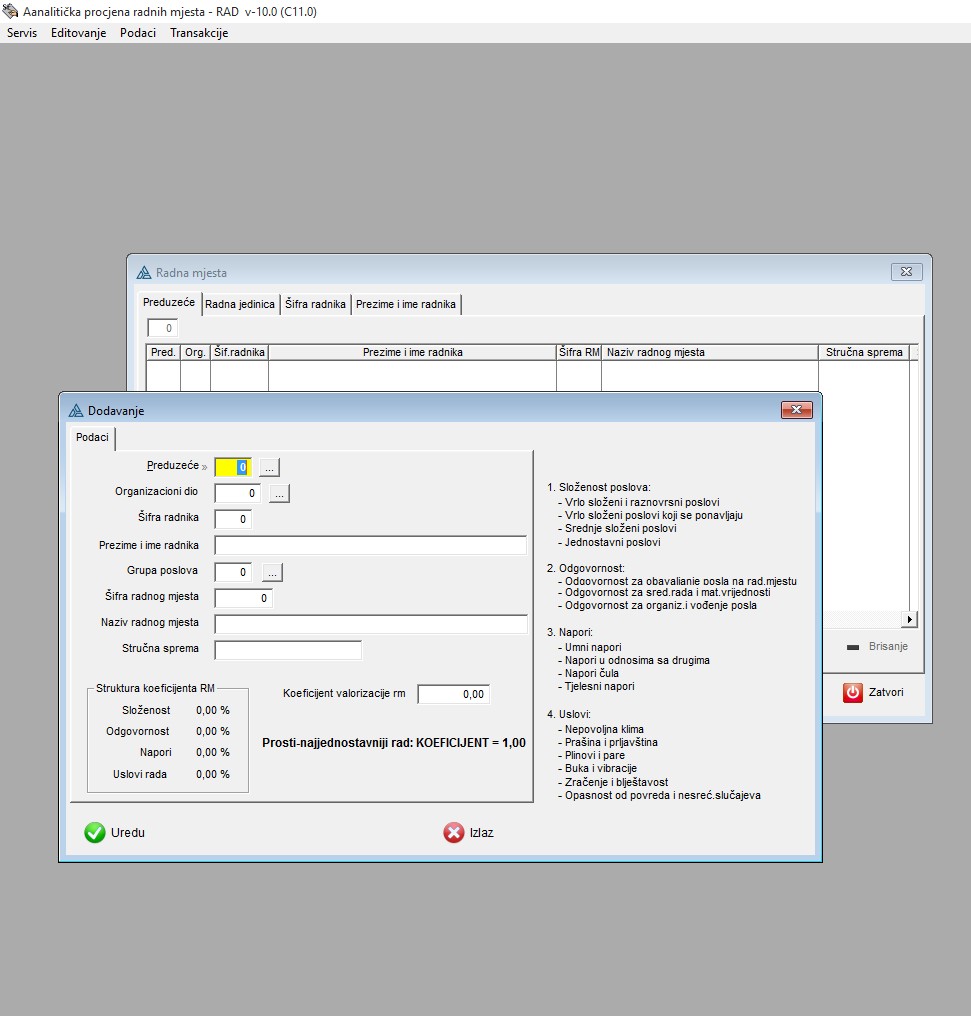Open Organizacioni dio lookup ellipsis button

point(279,493)
